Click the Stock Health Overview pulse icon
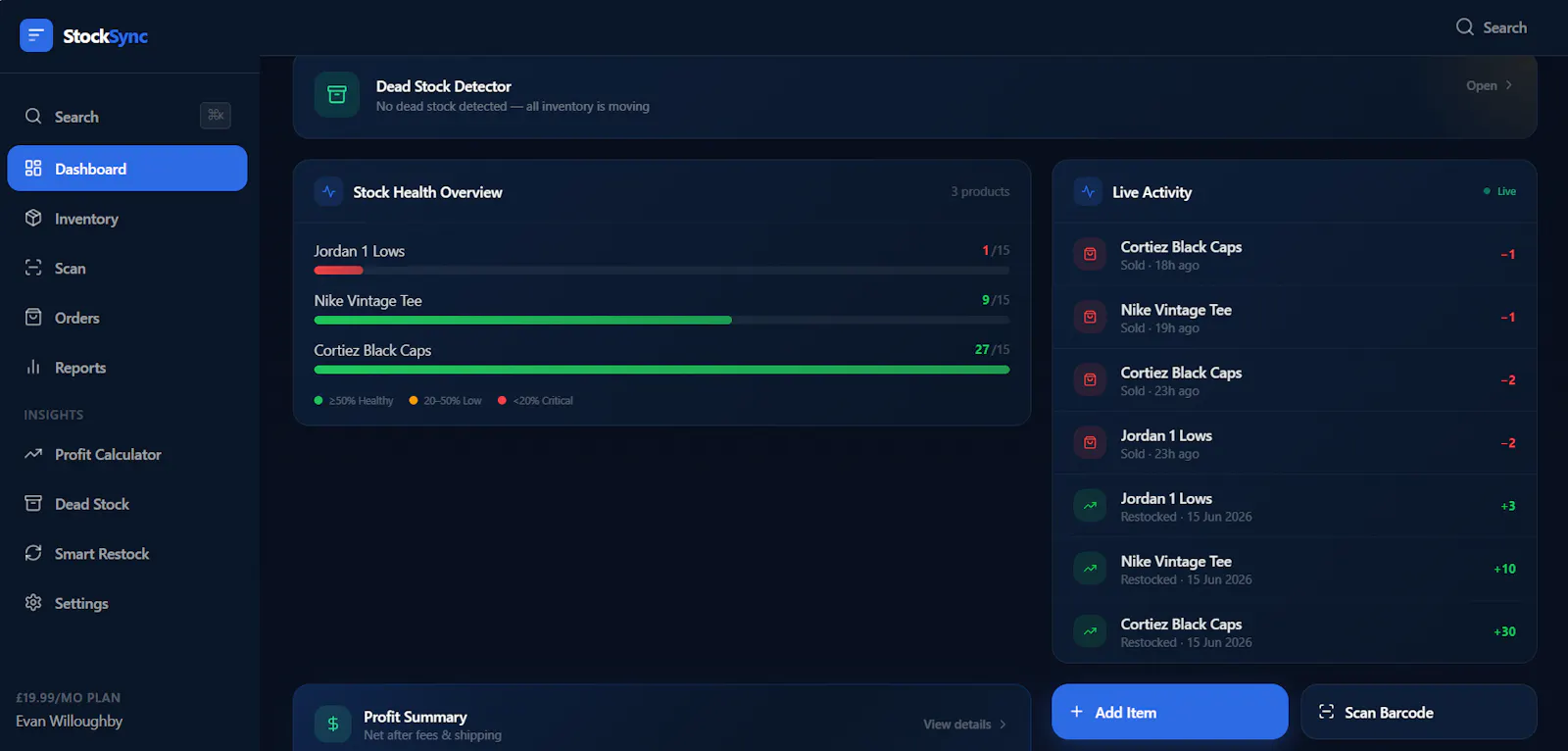 pyautogui.click(x=329, y=191)
